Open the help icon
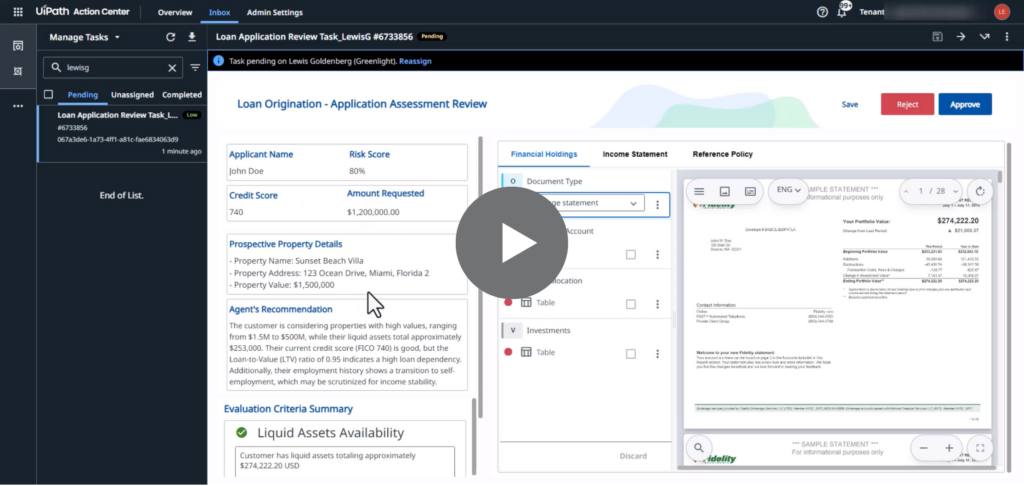 coord(822,12)
